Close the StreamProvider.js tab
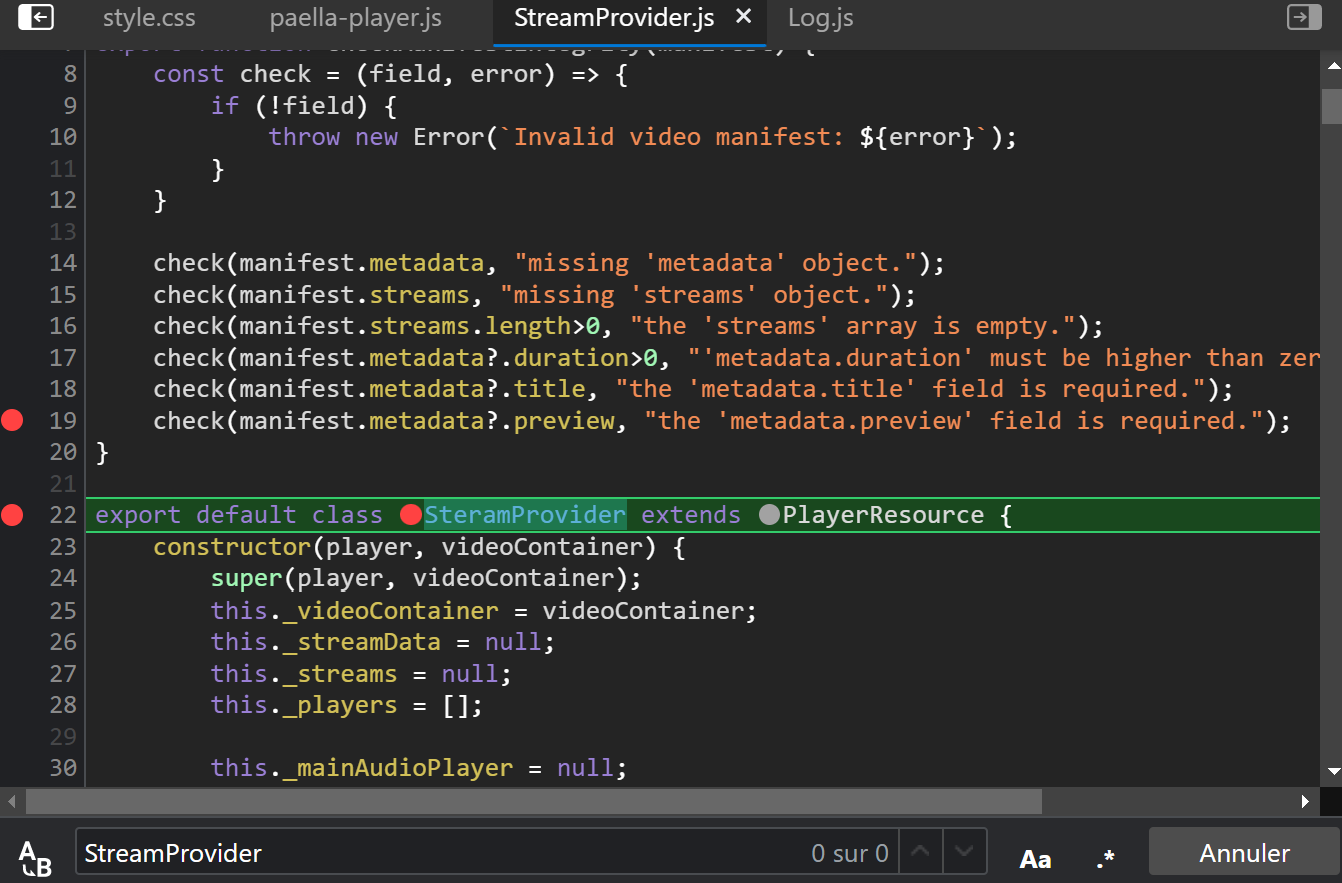1342x883 pixels. pyautogui.click(x=742, y=16)
